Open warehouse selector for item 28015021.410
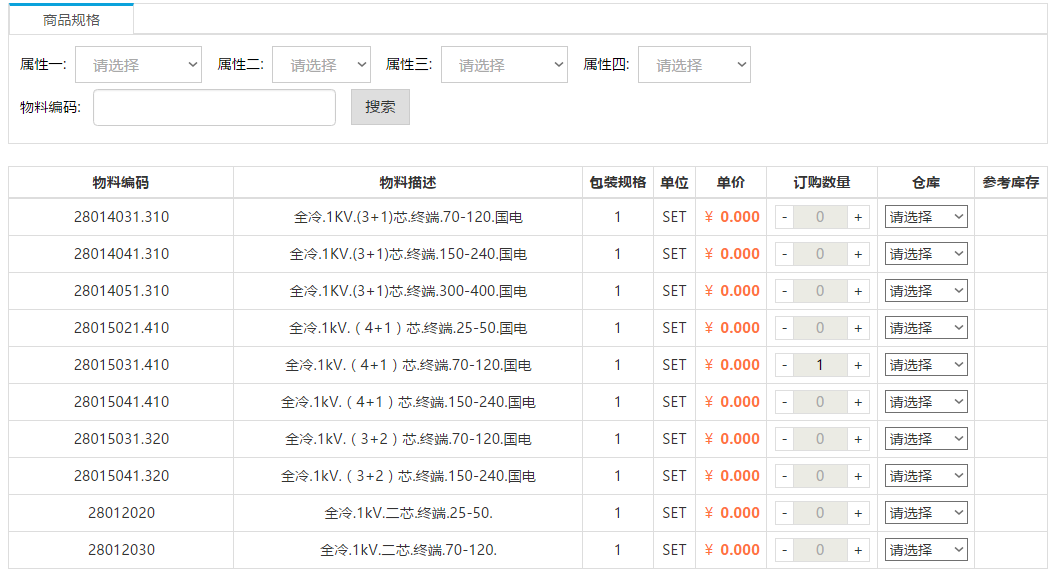 925,327
